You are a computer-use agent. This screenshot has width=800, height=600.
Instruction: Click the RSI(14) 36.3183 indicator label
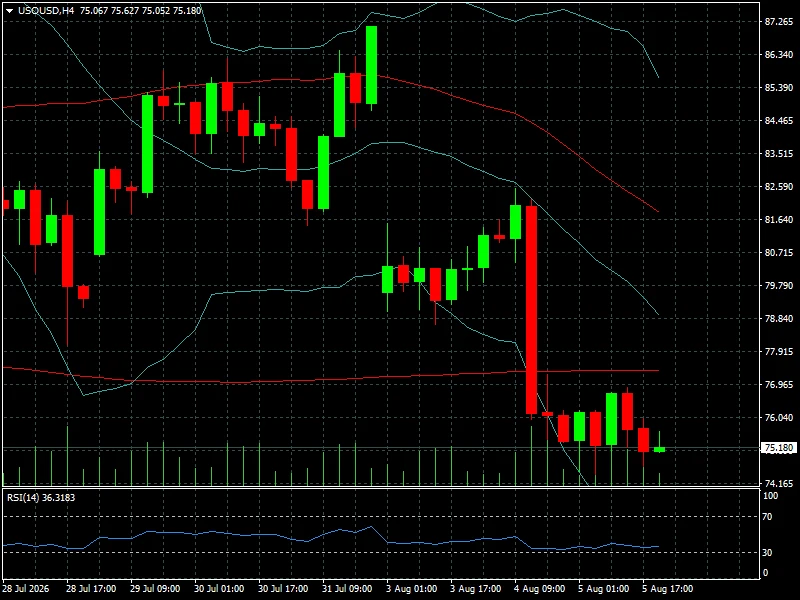pos(41,497)
